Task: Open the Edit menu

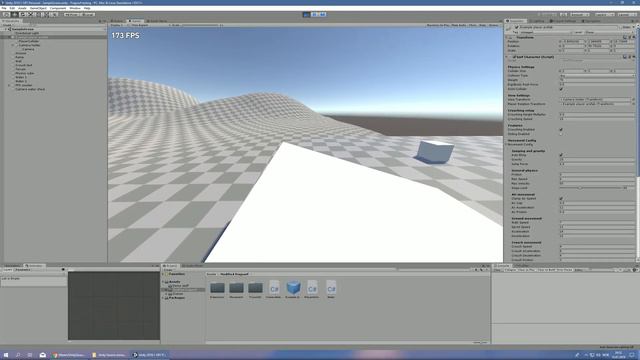Action: tap(12, 8)
